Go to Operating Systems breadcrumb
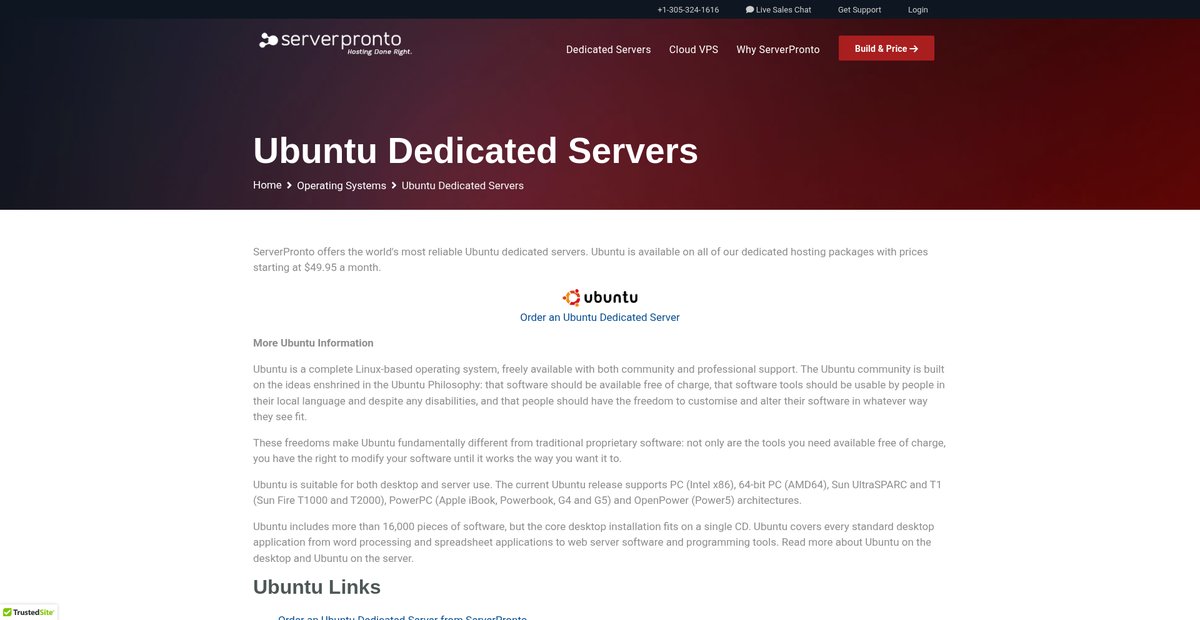Viewport: 1200px width, 620px height. (x=341, y=186)
